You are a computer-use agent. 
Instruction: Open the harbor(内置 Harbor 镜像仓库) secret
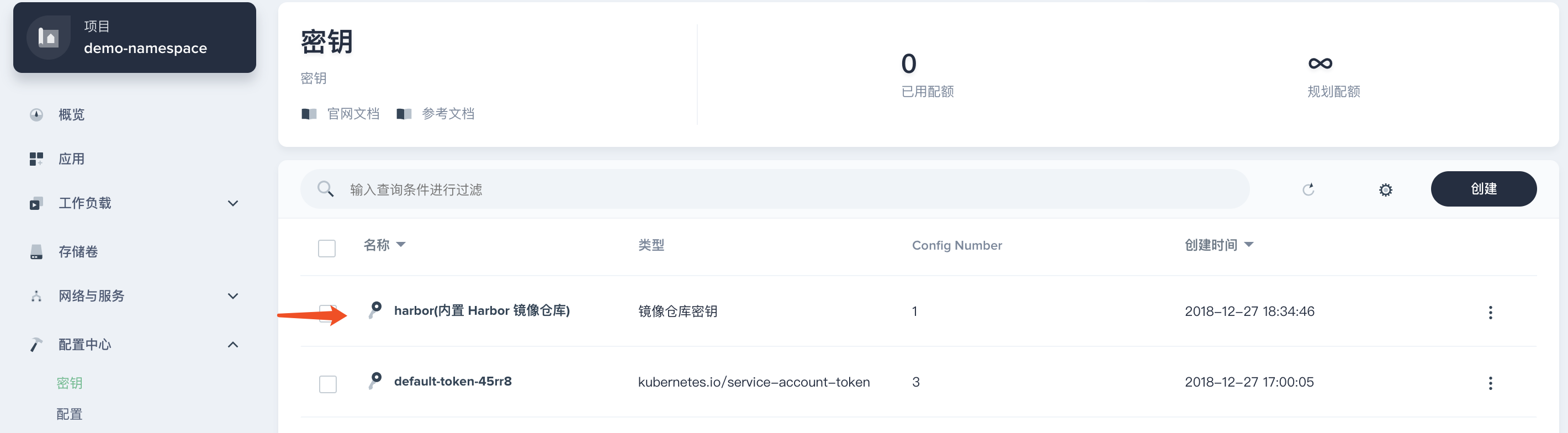(x=482, y=310)
